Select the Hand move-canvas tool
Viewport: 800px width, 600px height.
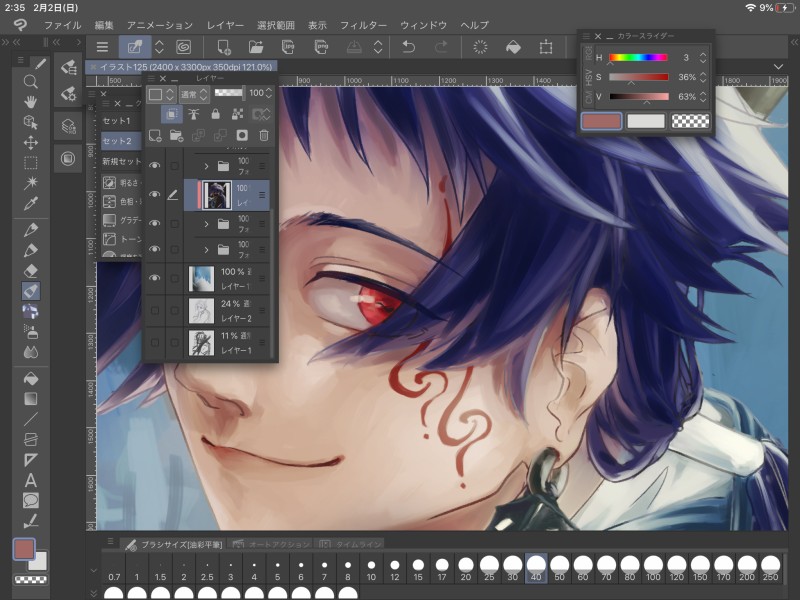coord(31,102)
